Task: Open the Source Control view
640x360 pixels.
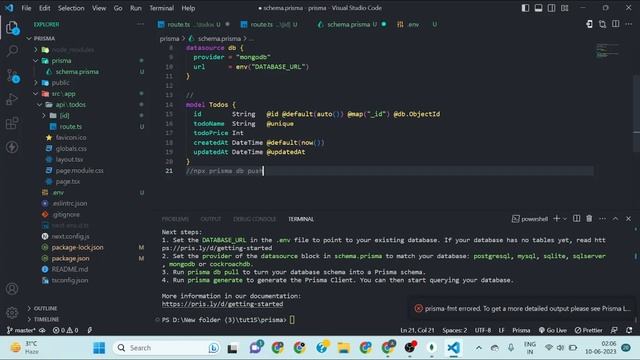Action: 12,76
